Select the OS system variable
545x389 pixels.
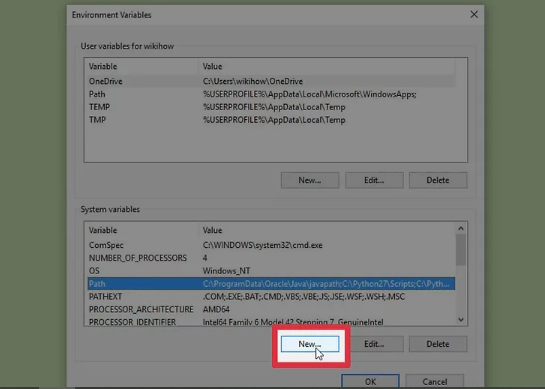tap(271, 271)
